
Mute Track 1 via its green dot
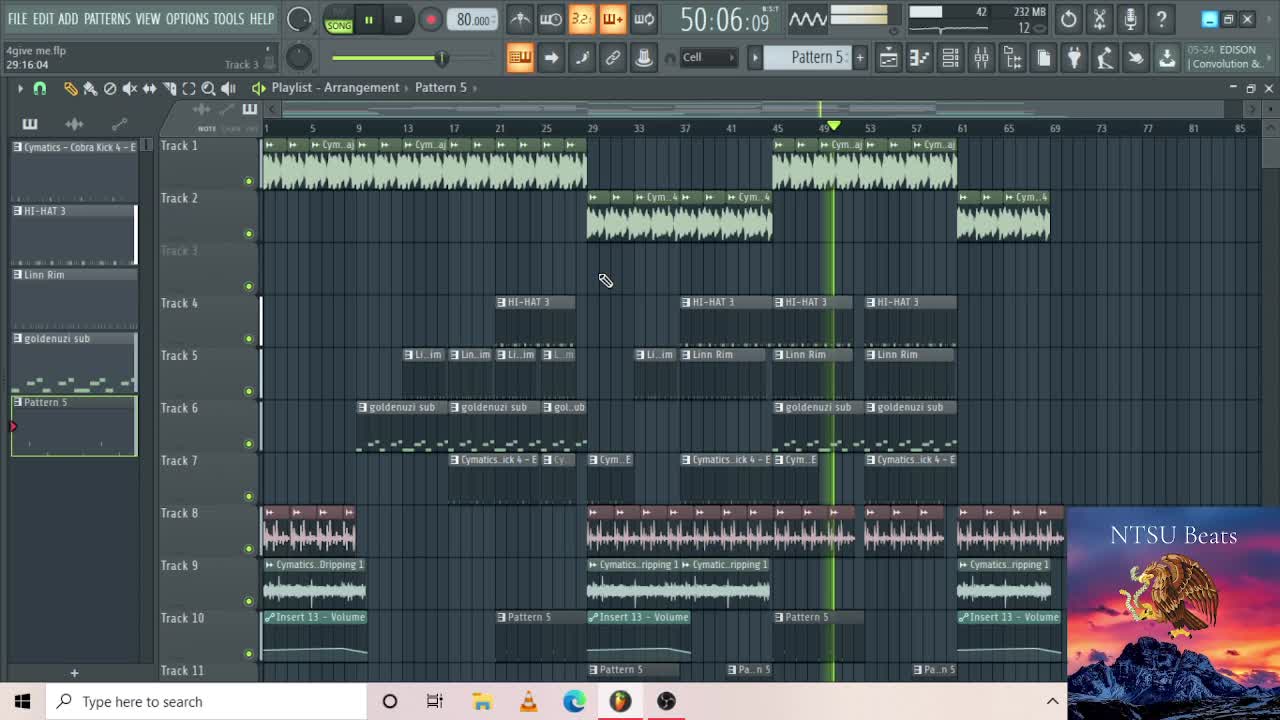point(248,181)
